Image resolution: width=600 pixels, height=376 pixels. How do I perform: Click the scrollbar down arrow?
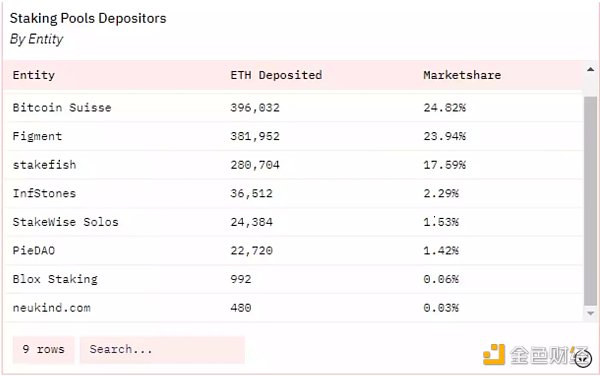pos(590,313)
